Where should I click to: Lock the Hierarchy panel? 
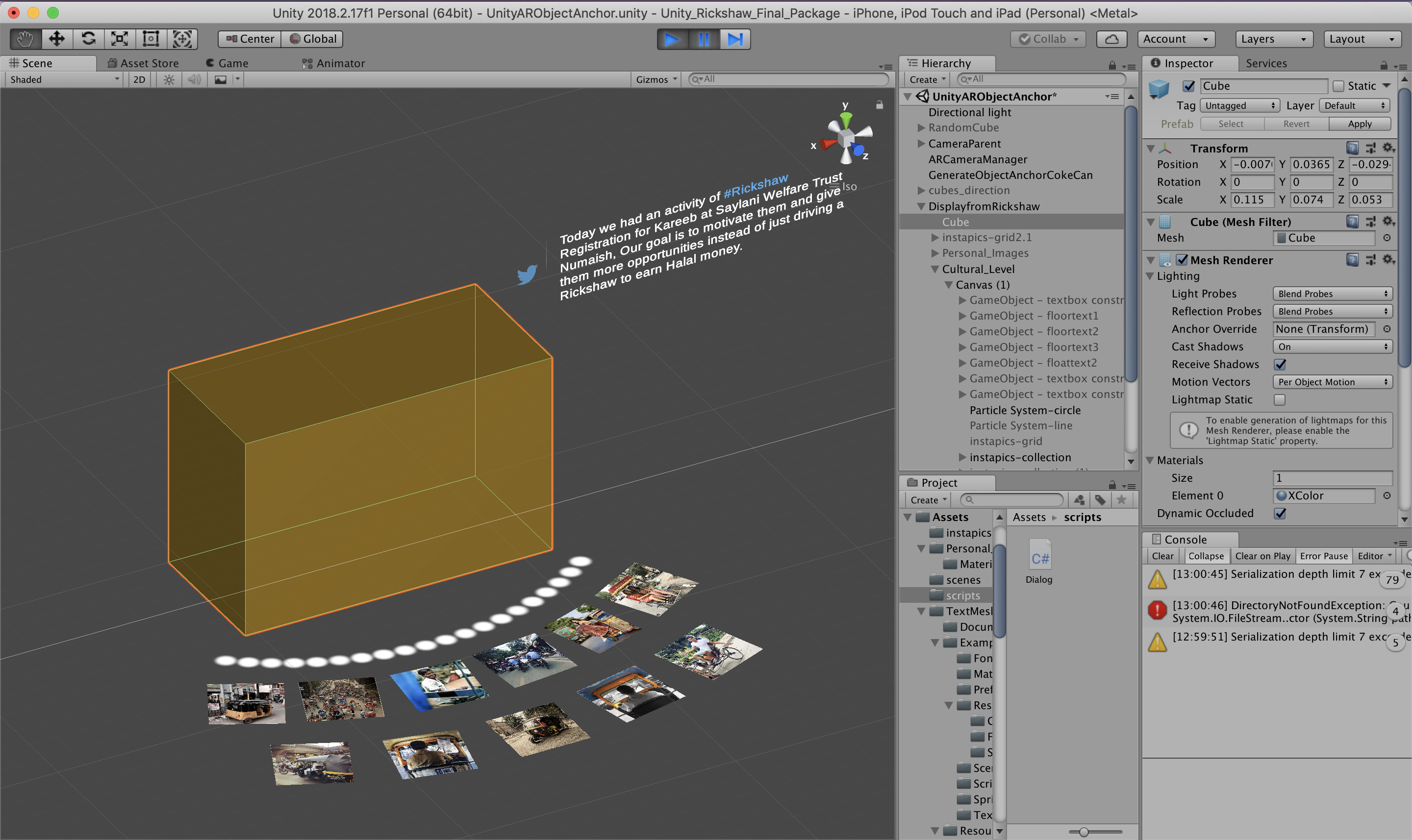(1112, 66)
